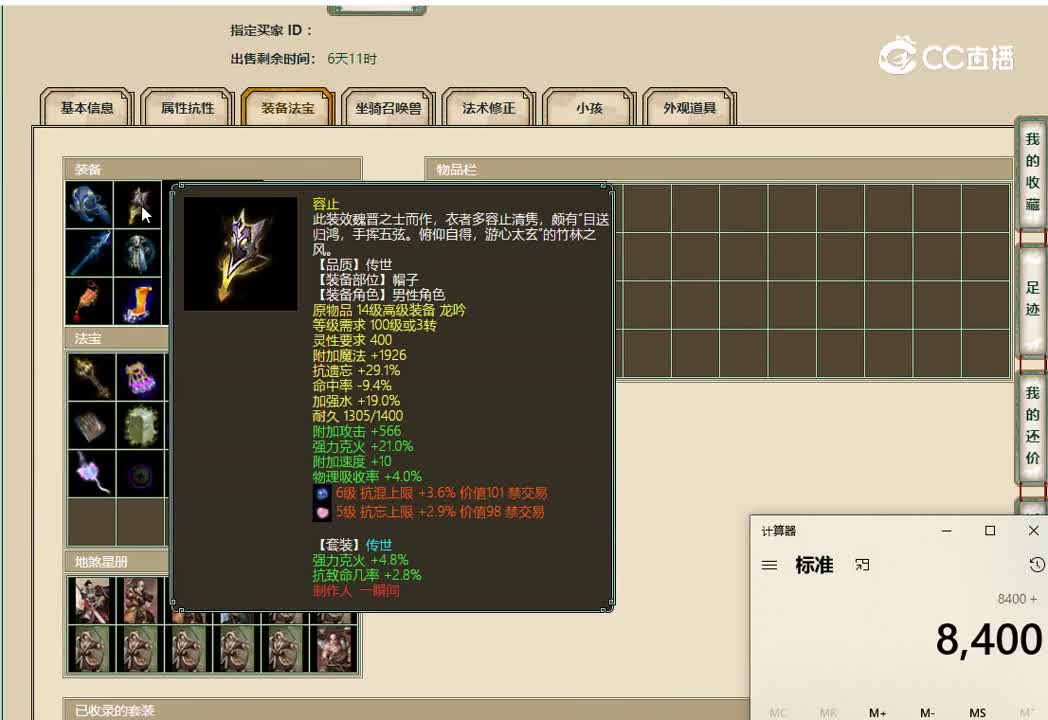
Task: Click the 灵性要求 400 line
Action: tap(352, 340)
